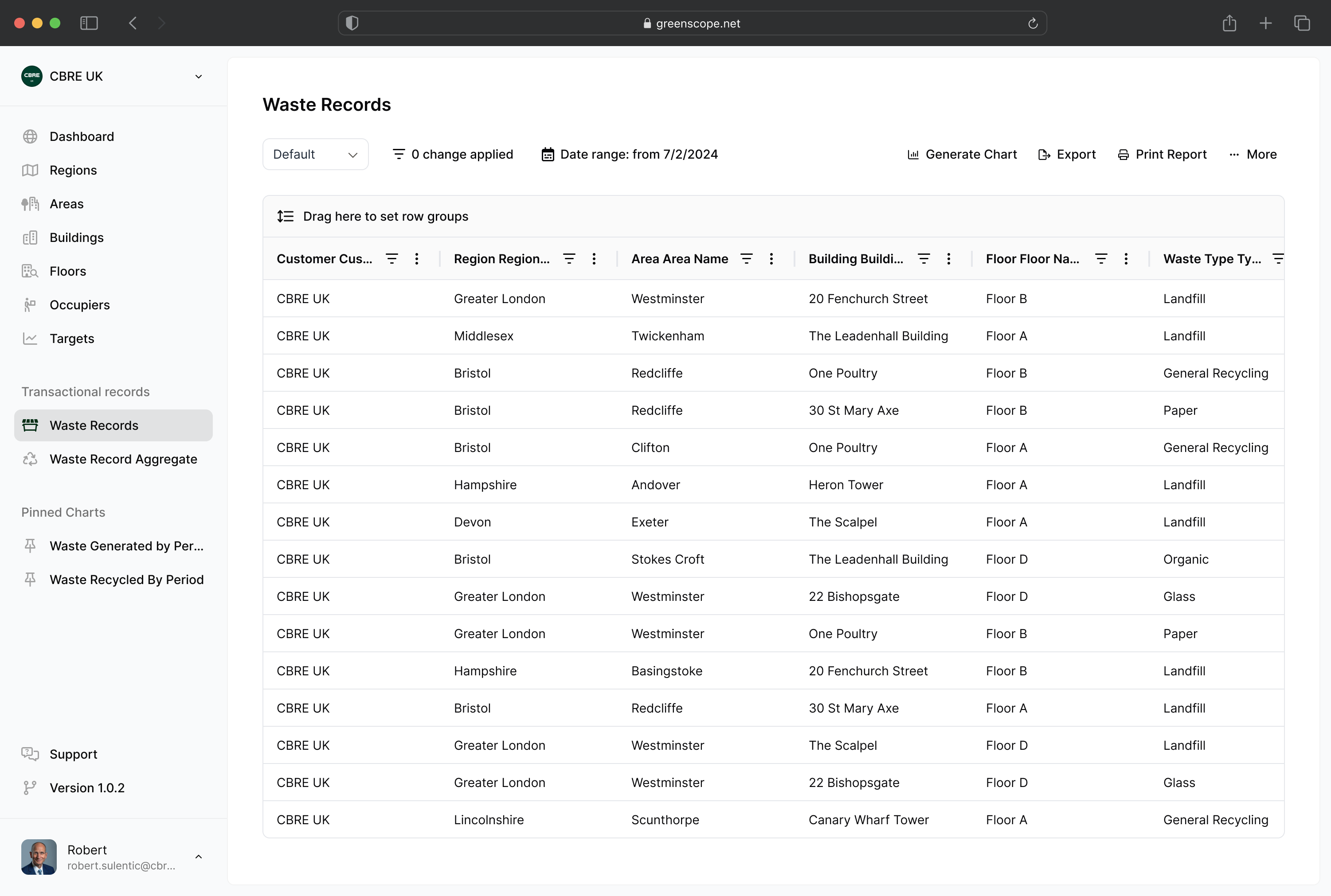Reload the page with refresh icon
This screenshot has width=1331, height=896.
1033,23
